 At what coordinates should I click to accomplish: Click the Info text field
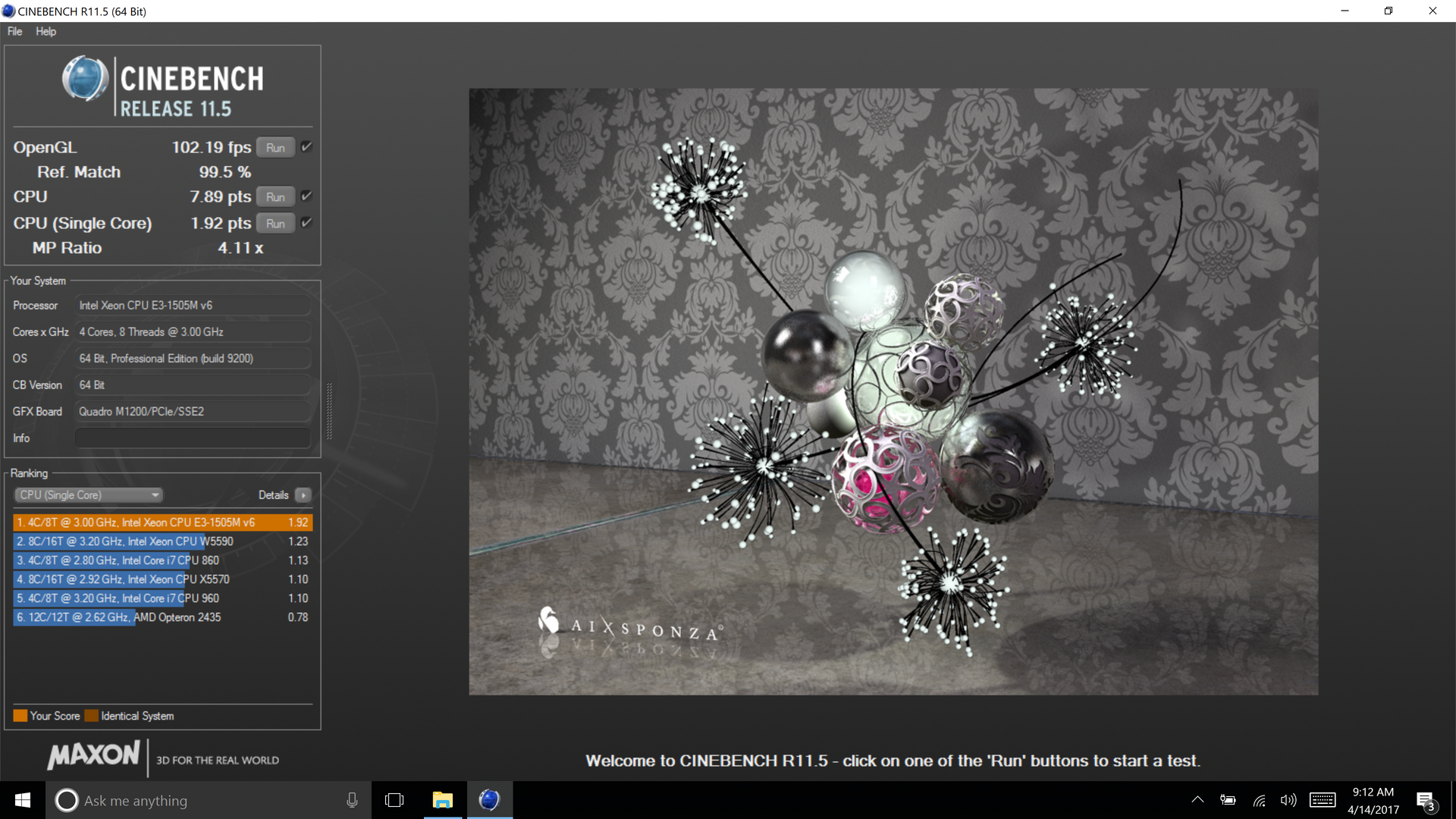[x=193, y=438]
